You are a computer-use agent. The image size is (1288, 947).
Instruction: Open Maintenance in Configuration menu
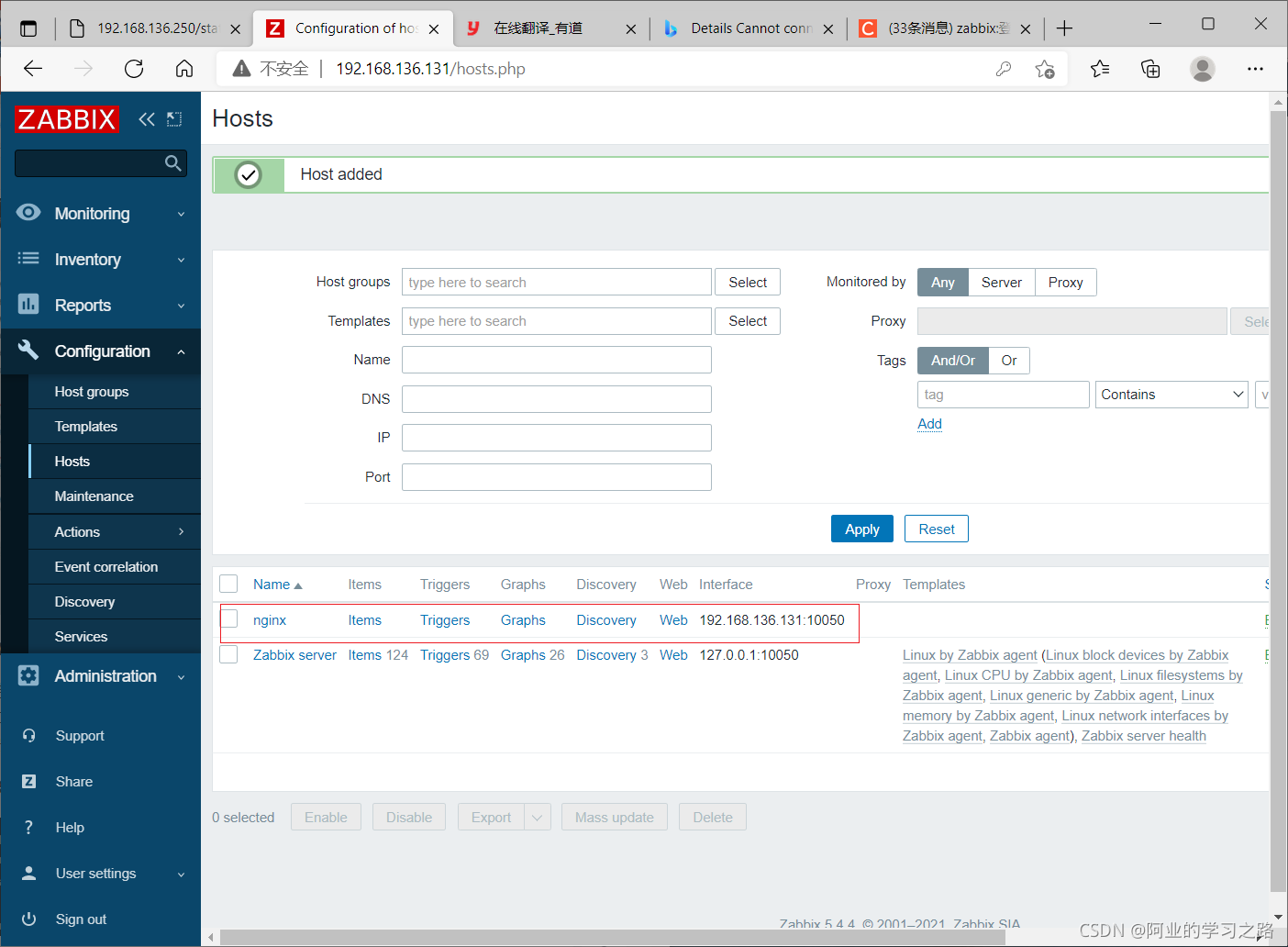(x=94, y=496)
